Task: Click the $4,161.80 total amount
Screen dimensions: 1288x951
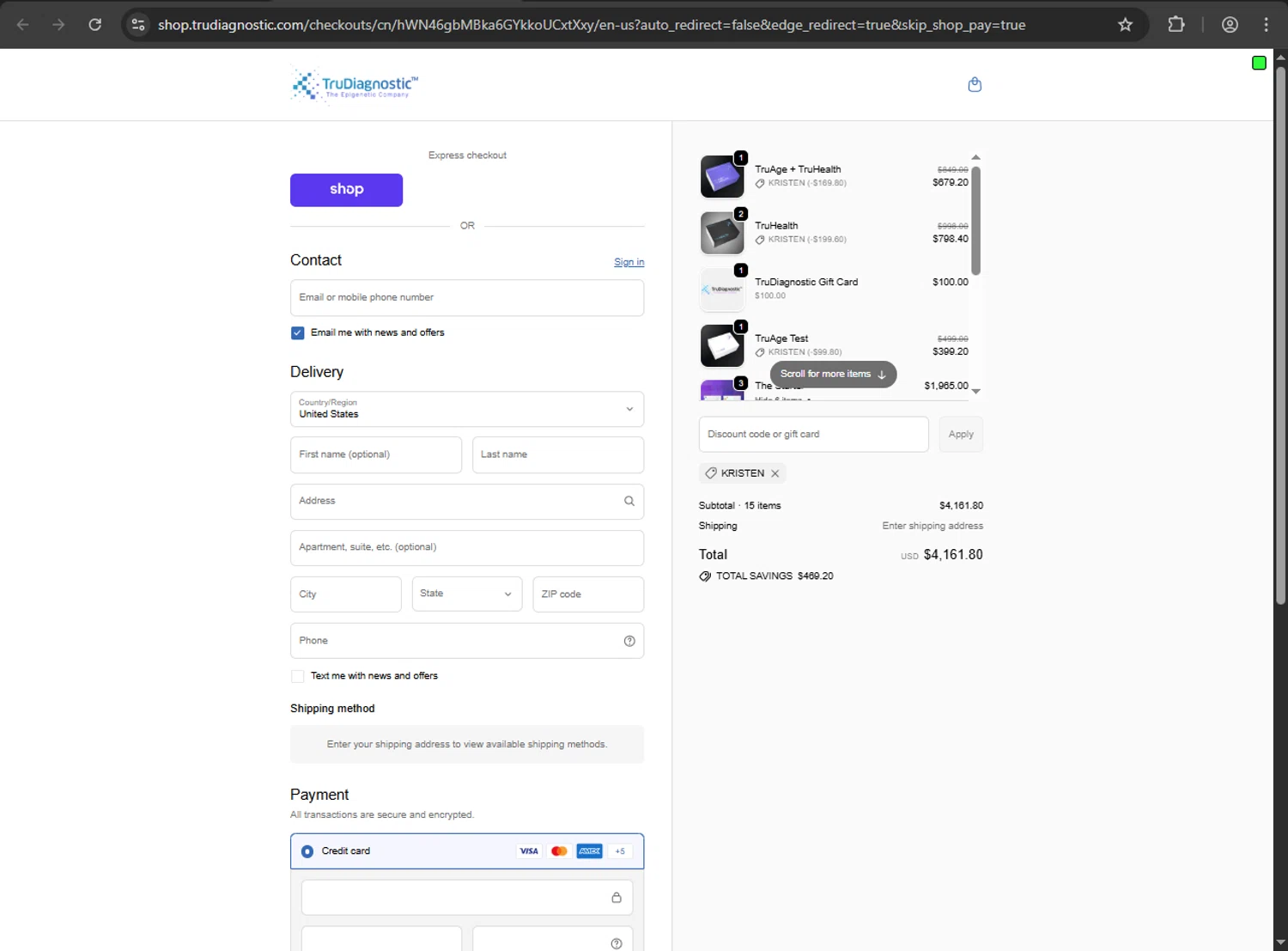Action: (953, 555)
